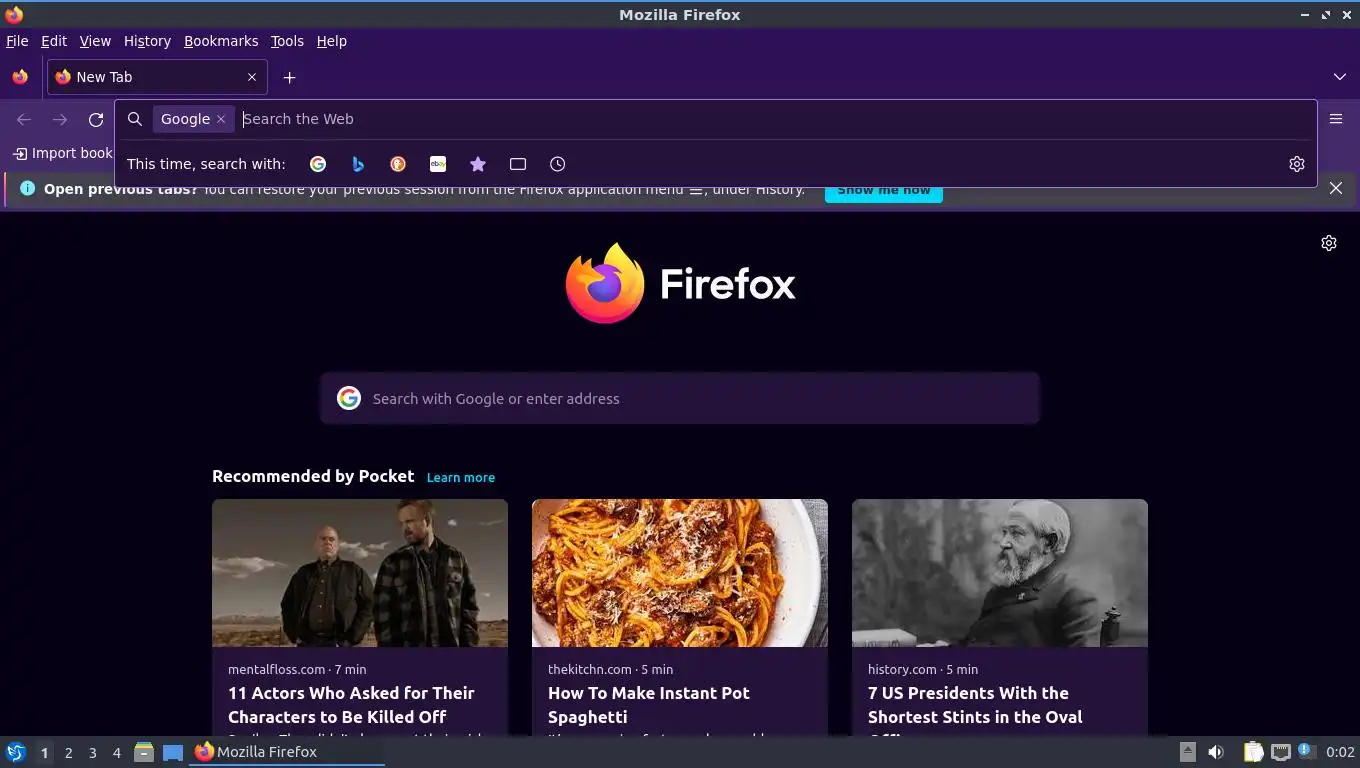Open the spaghetti article thumbnail
Image resolution: width=1360 pixels, height=768 pixels.
pyautogui.click(x=680, y=573)
